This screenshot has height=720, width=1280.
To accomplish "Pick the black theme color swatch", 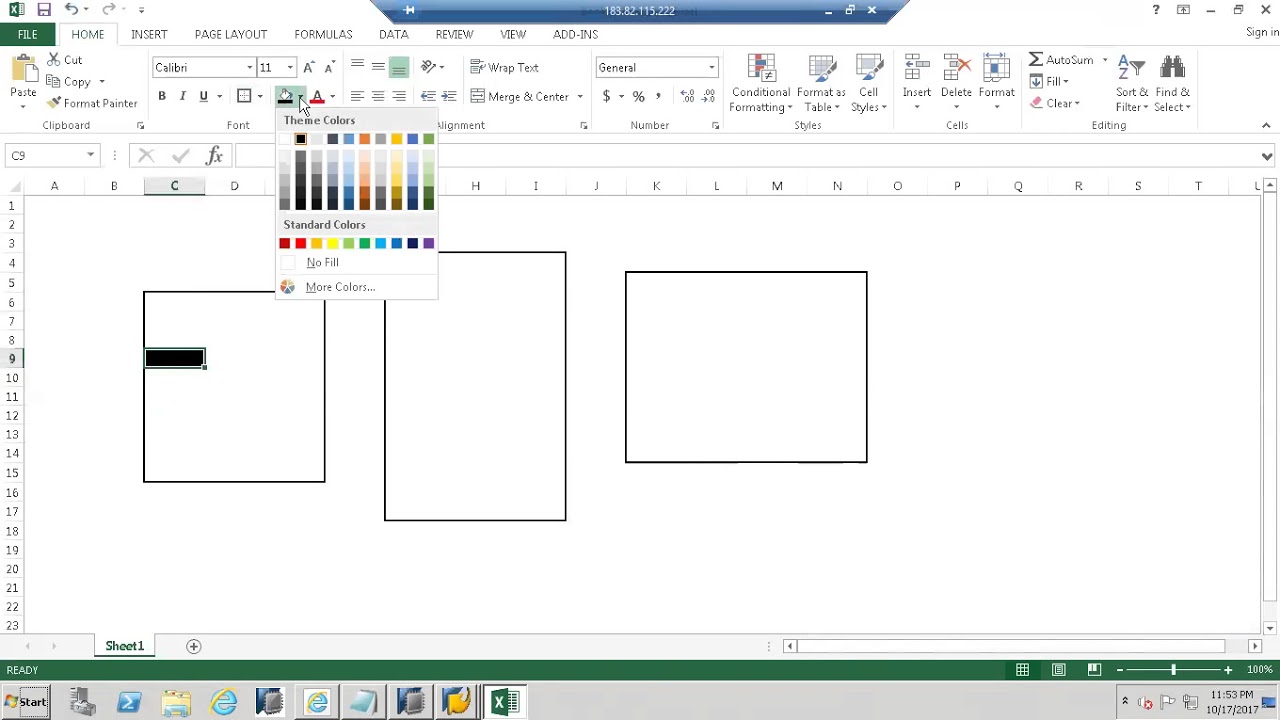I will tap(300, 139).
